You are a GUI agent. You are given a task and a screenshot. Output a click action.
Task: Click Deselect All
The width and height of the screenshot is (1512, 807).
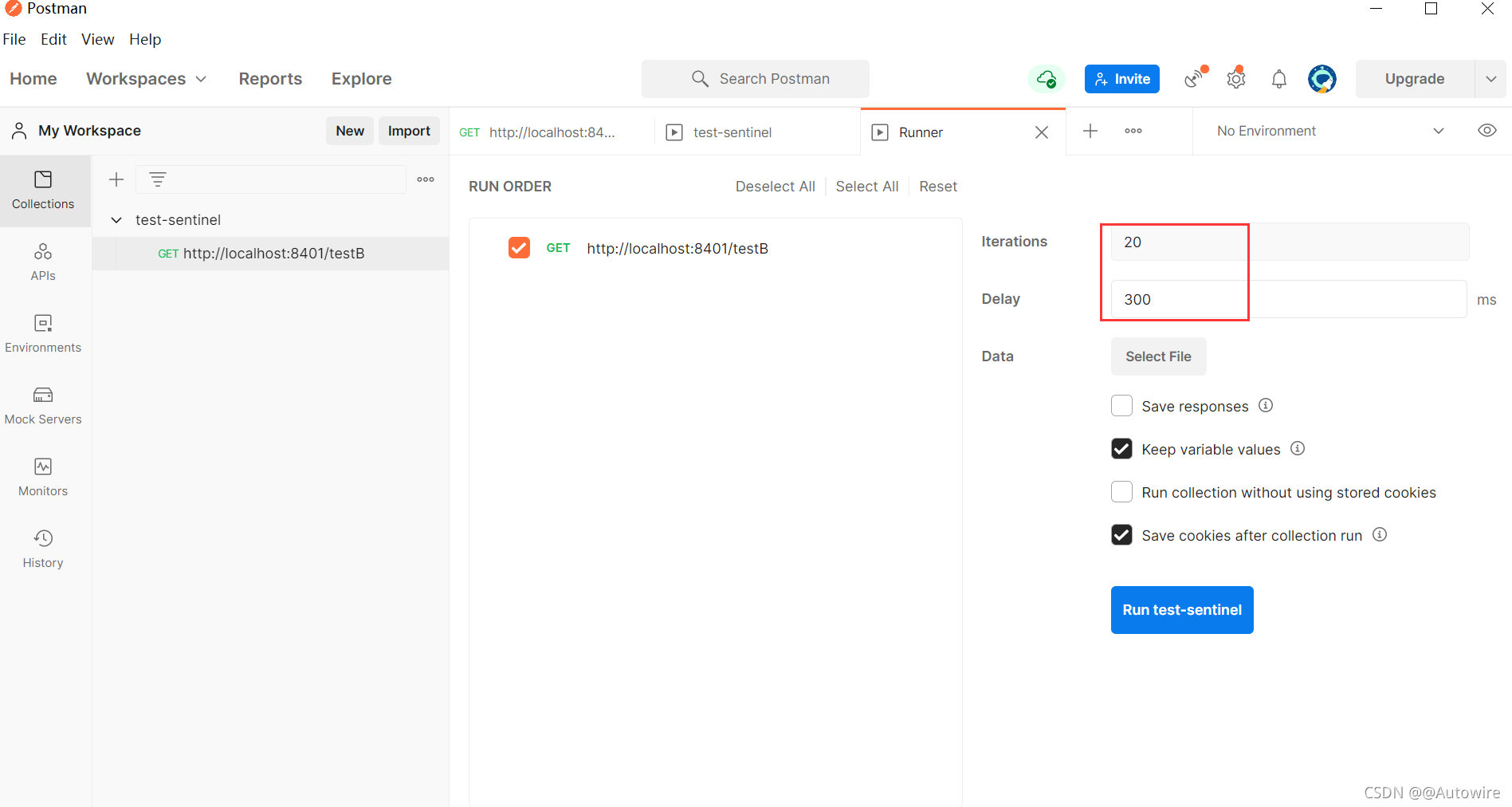[x=775, y=187]
